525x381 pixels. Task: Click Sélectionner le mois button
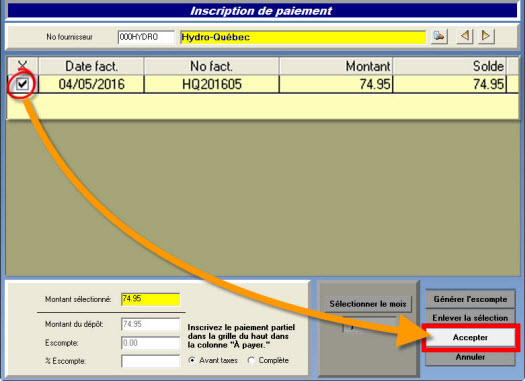pyautogui.click(x=368, y=304)
